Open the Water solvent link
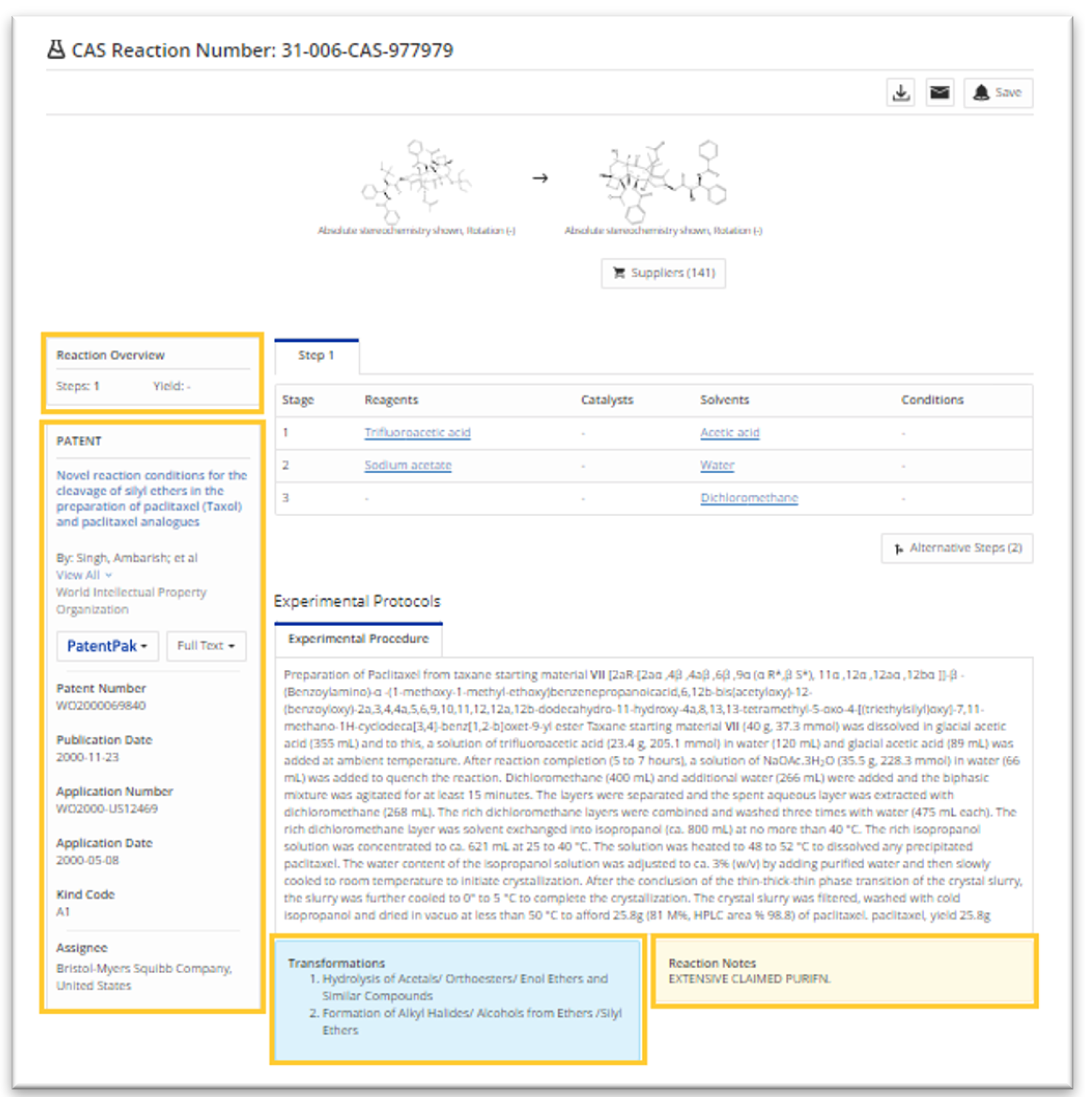1085x1097 pixels. [x=717, y=465]
